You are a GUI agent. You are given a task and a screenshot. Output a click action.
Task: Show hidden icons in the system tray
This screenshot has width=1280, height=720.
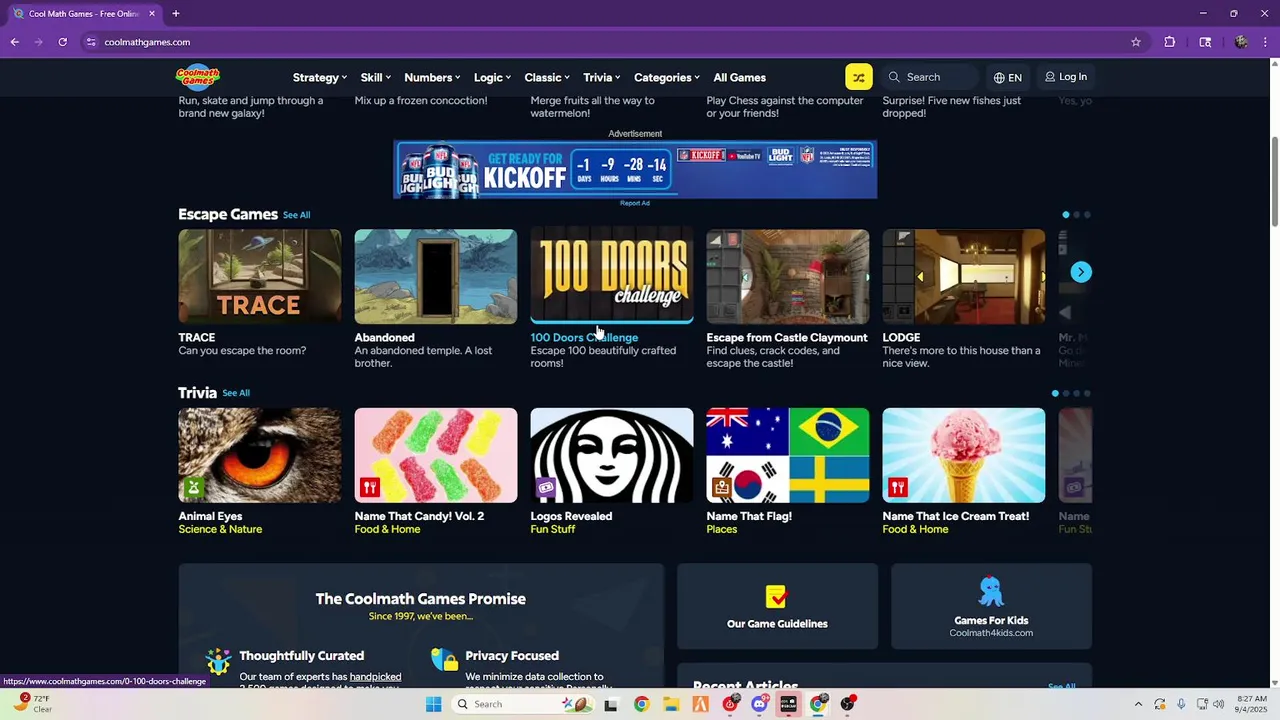pos(1138,704)
